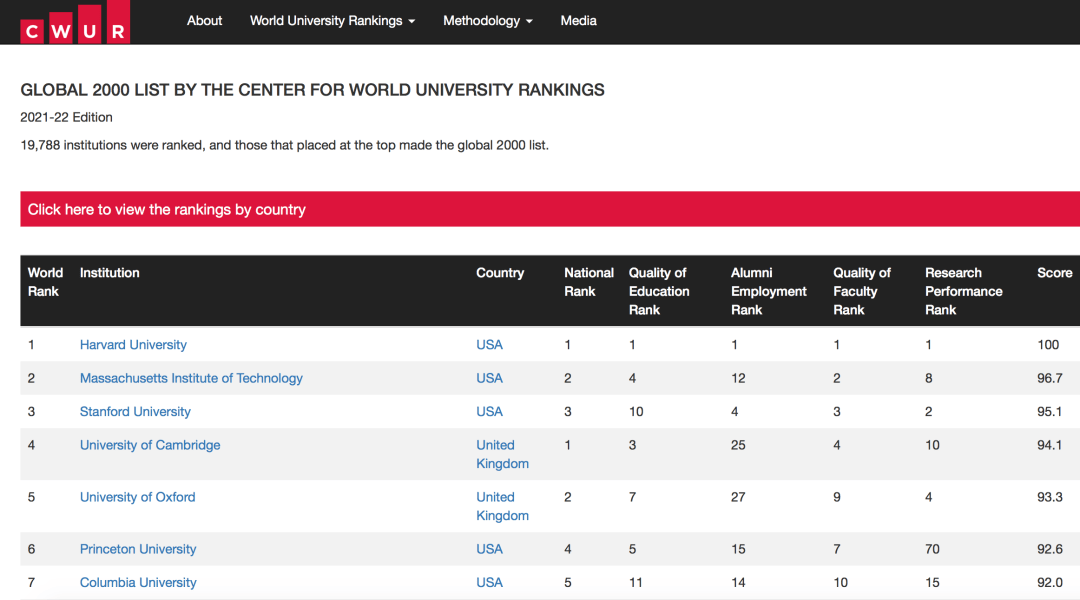This screenshot has width=1080, height=600.
Task: Select Stanford's score 95.1
Action: [x=1050, y=411]
